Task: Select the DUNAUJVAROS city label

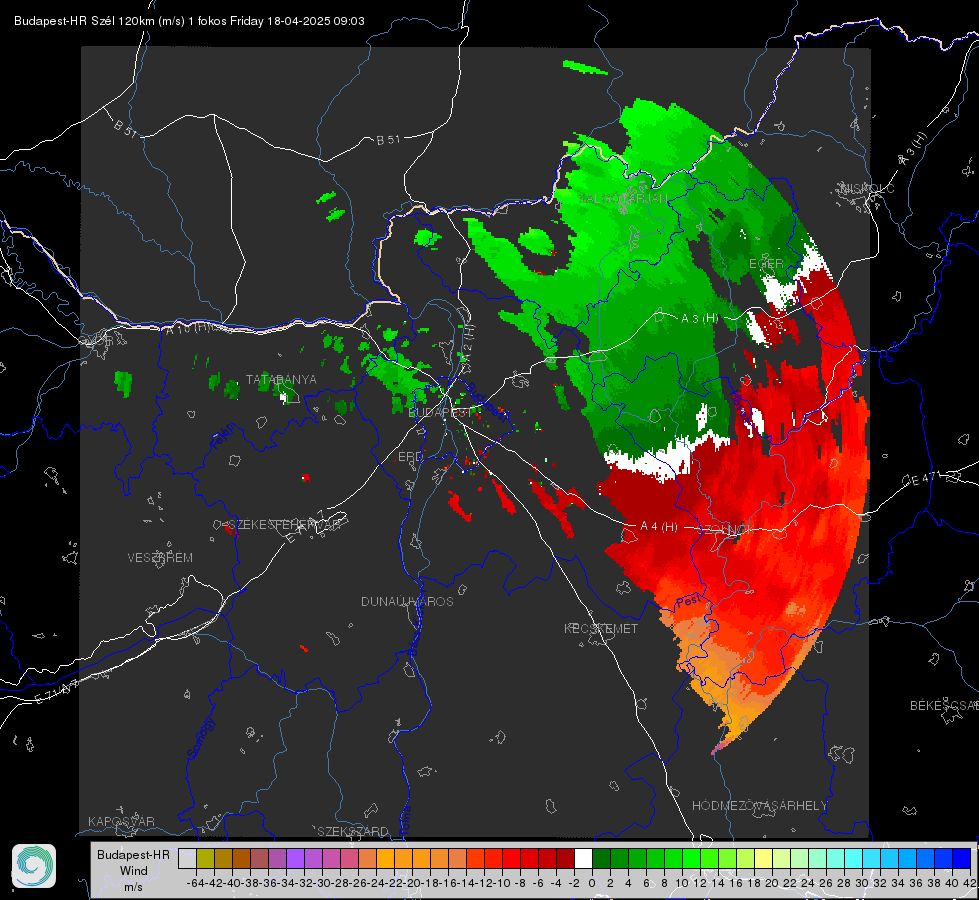Action: click(407, 601)
